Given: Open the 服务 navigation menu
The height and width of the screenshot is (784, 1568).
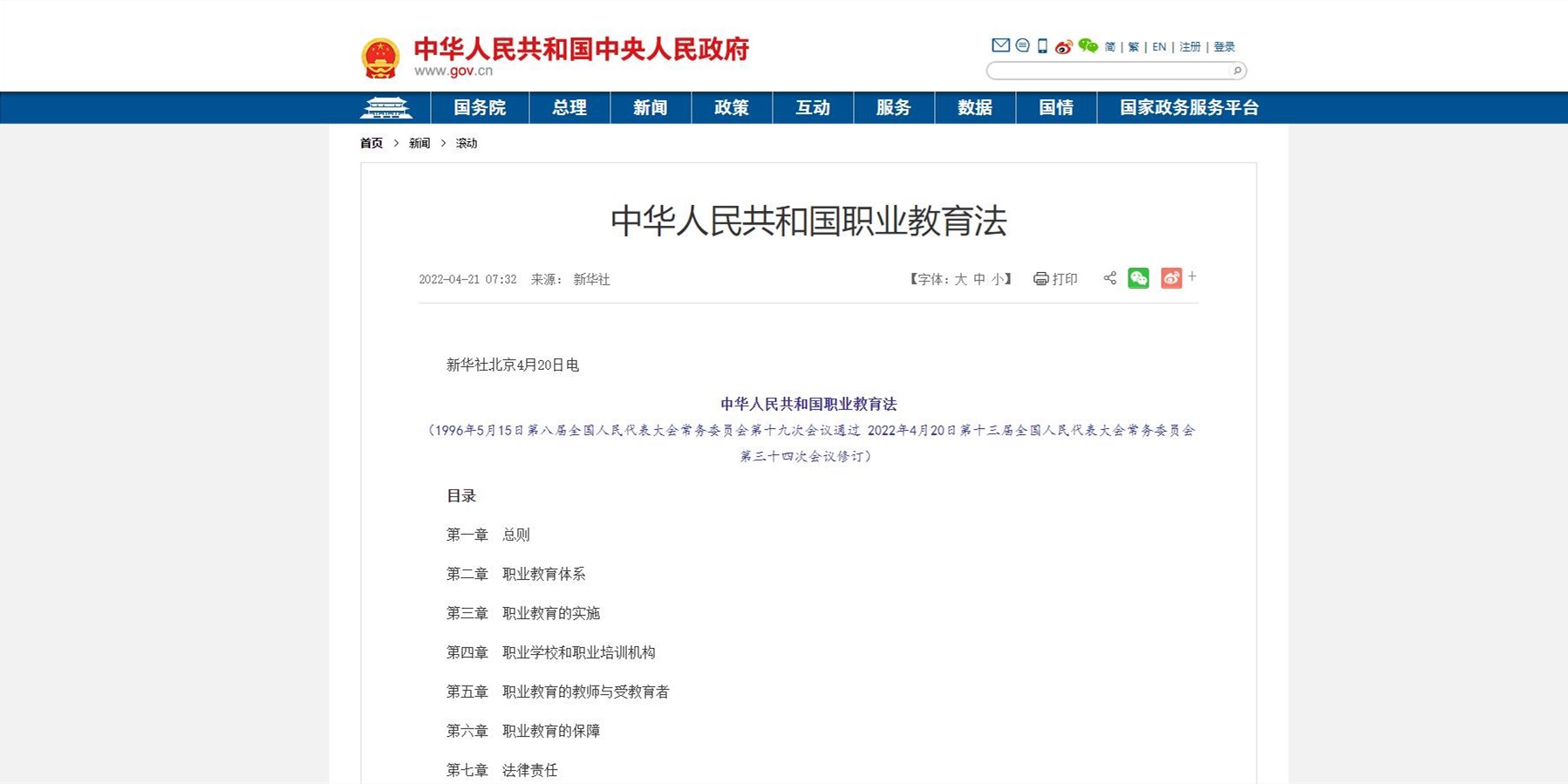Looking at the screenshot, I should pyautogui.click(x=893, y=108).
